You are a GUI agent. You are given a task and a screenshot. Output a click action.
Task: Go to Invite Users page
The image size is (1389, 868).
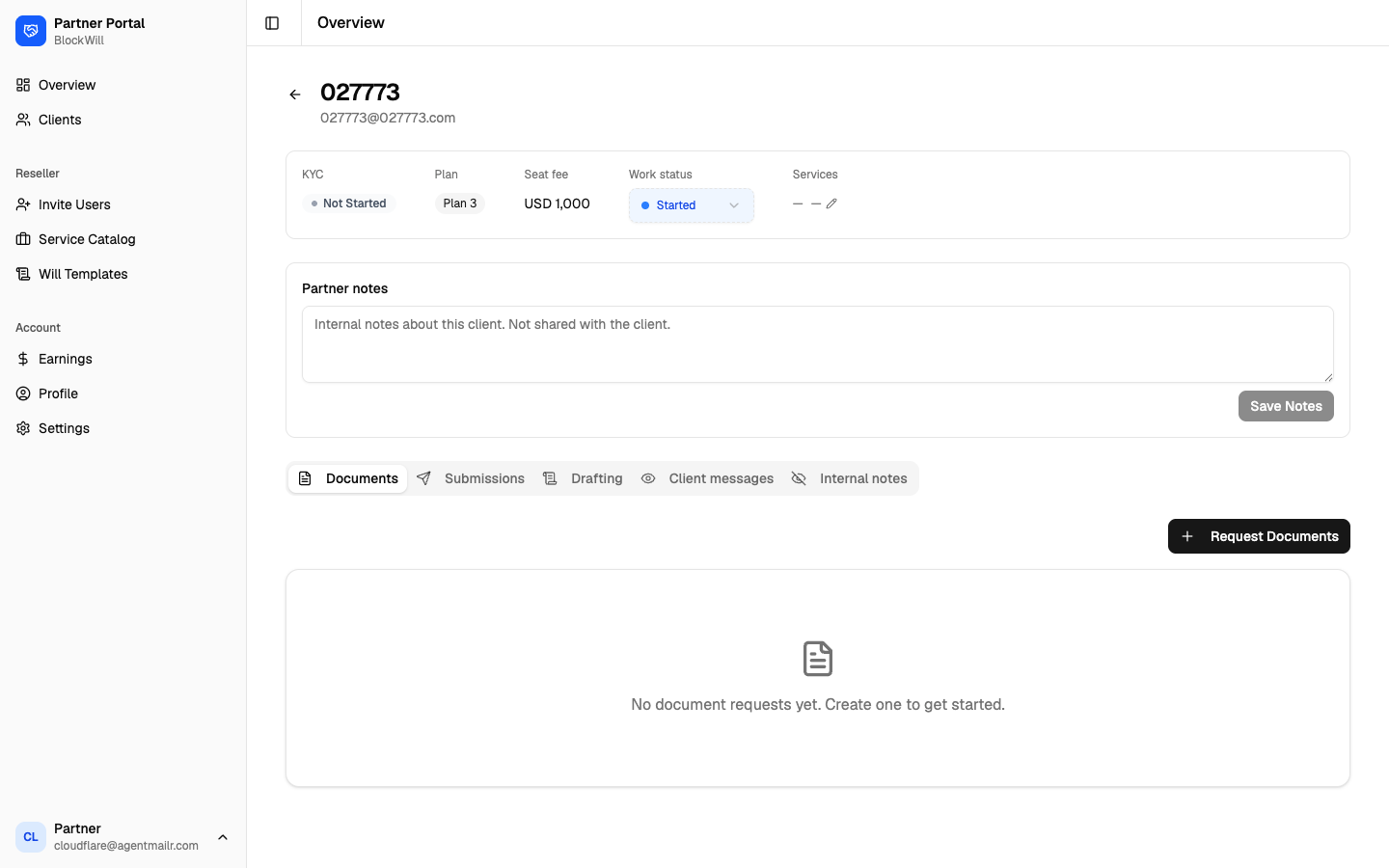coord(123,204)
